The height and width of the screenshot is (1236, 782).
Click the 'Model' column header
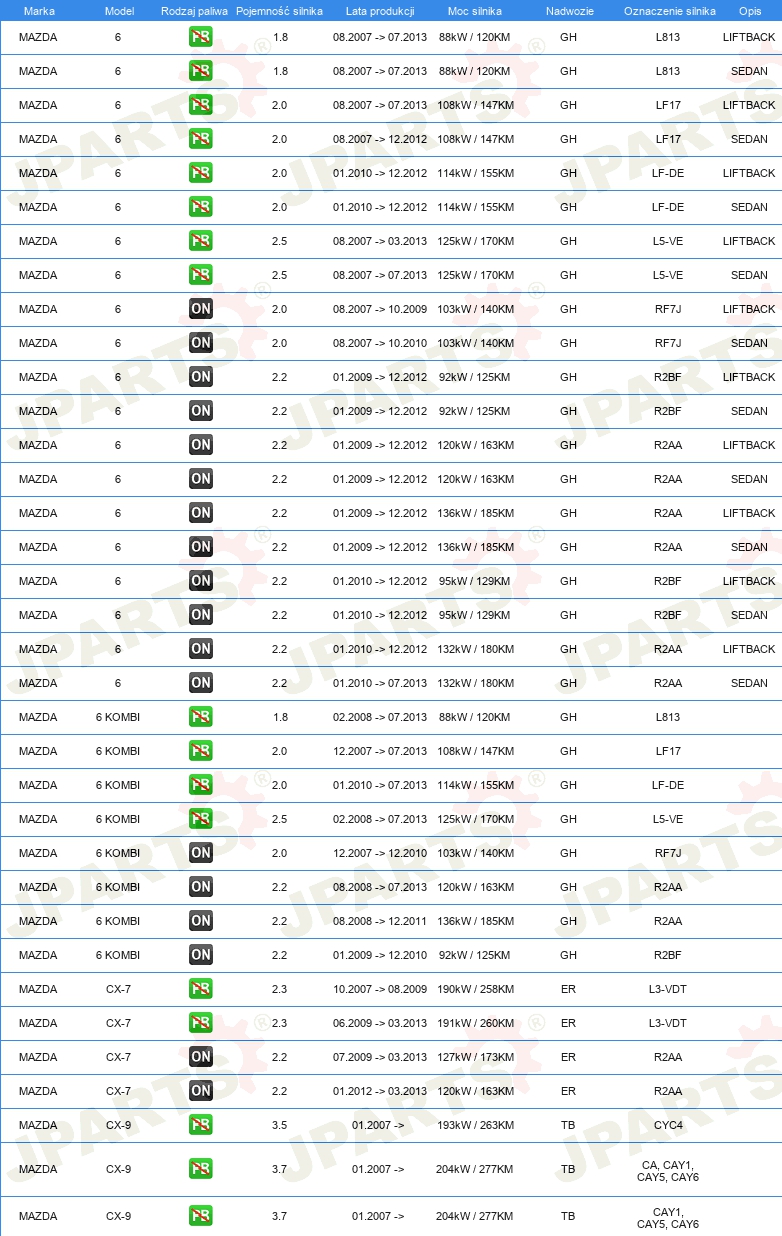point(119,11)
